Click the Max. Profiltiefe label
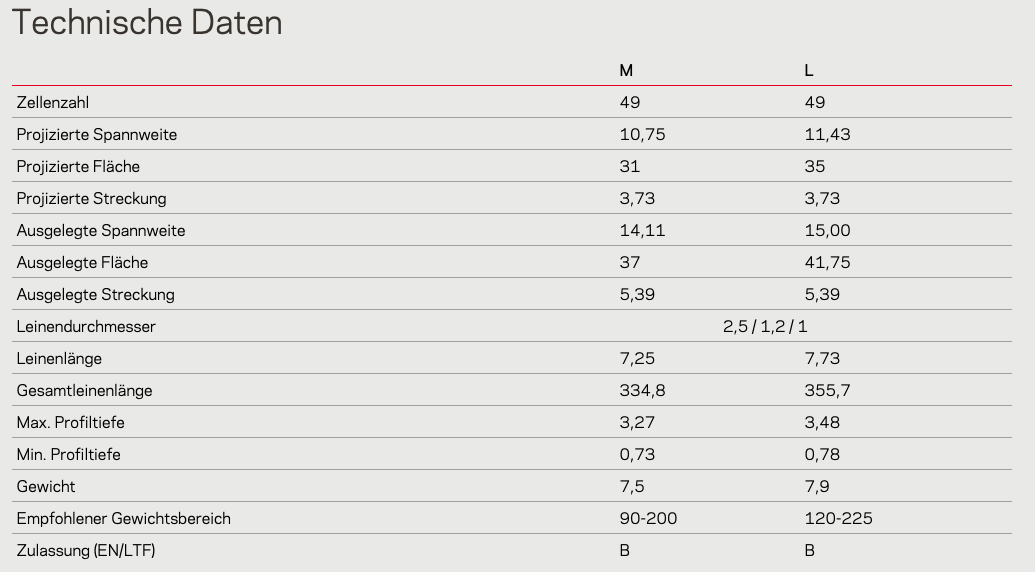The image size is (1035, 572). [71, 423]
